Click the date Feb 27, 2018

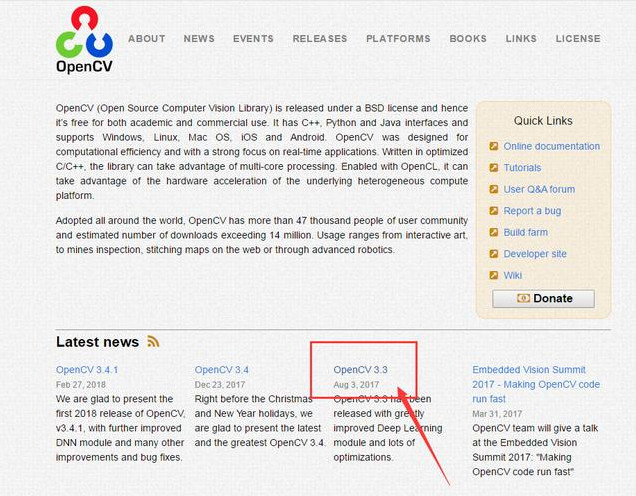(x=81, y=384)
